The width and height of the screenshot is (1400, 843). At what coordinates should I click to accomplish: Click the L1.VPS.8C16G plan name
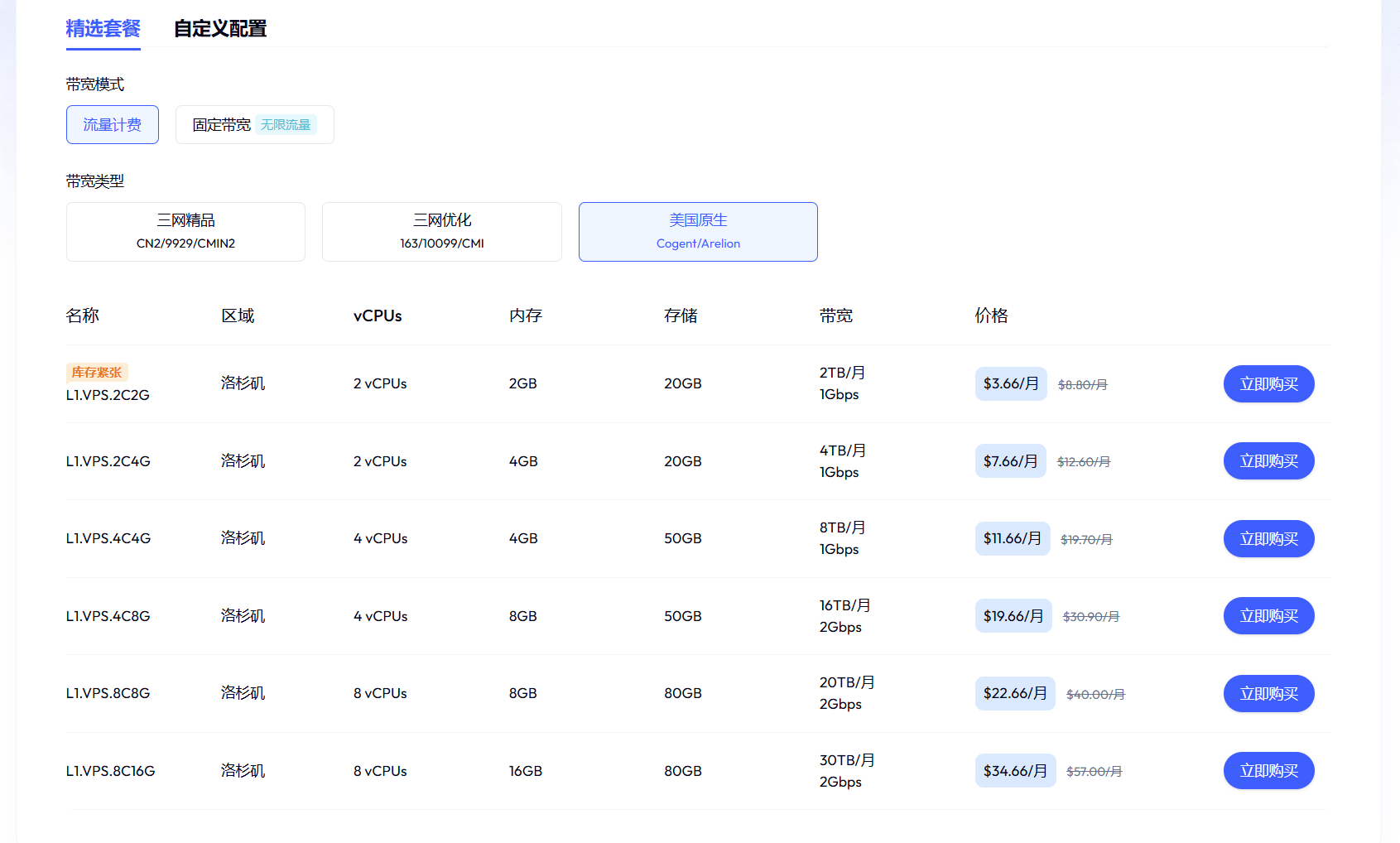coord(111,771)
